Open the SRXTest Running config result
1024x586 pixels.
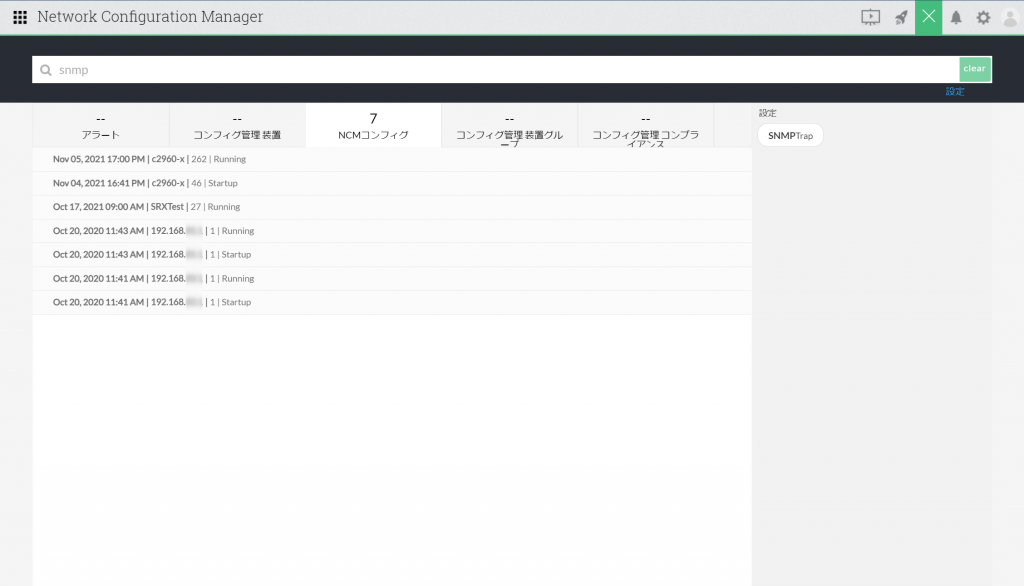tap(392, 207)
